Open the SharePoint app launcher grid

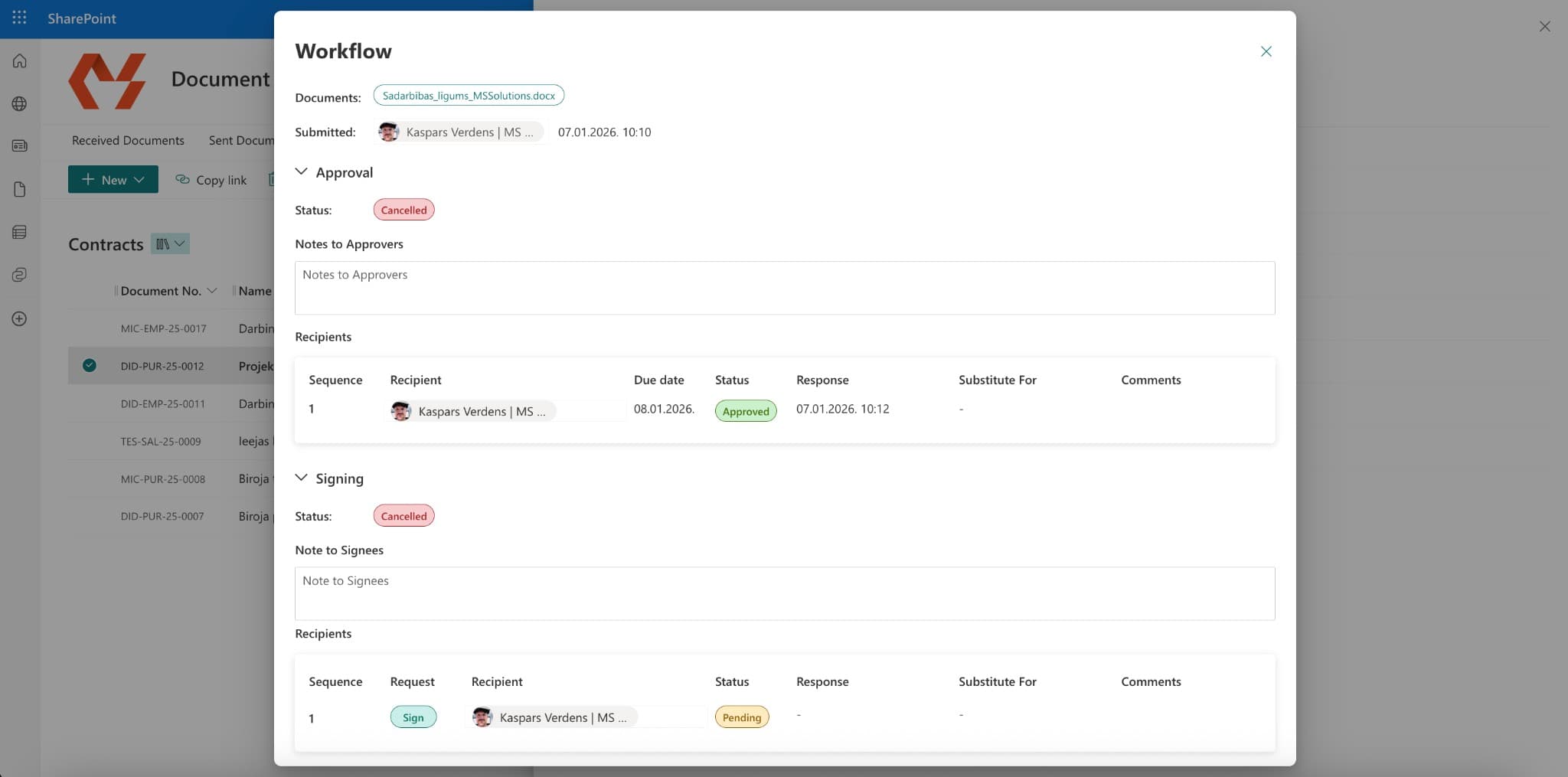tap(19, 18)
